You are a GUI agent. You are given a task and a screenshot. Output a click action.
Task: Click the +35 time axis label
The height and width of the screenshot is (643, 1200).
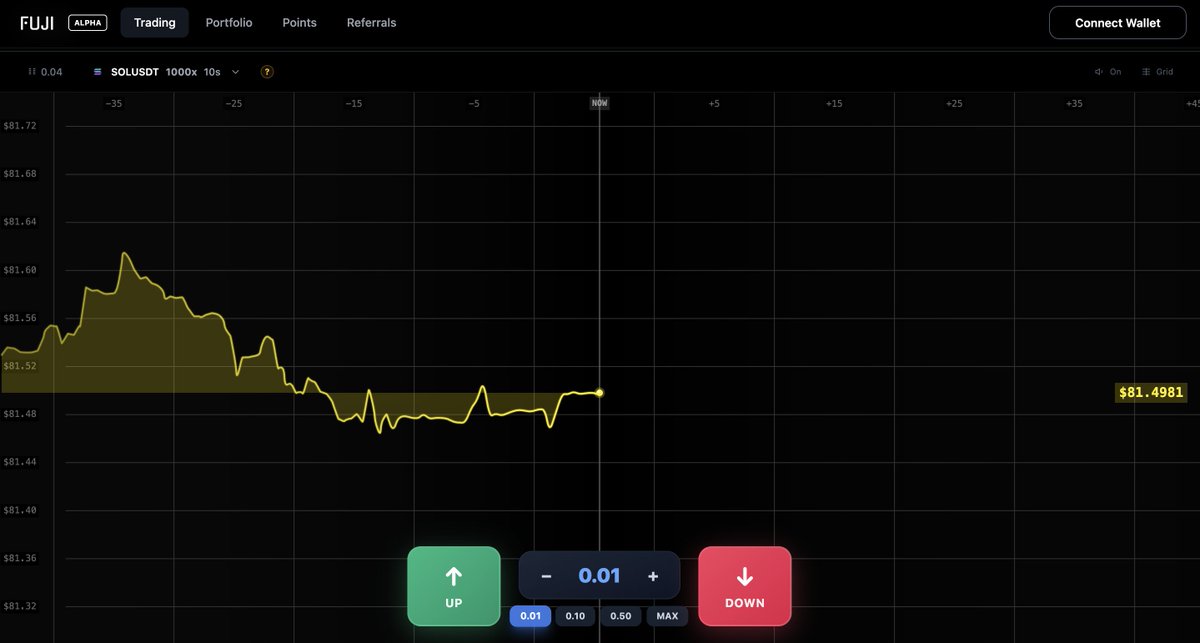point(1074,104)
